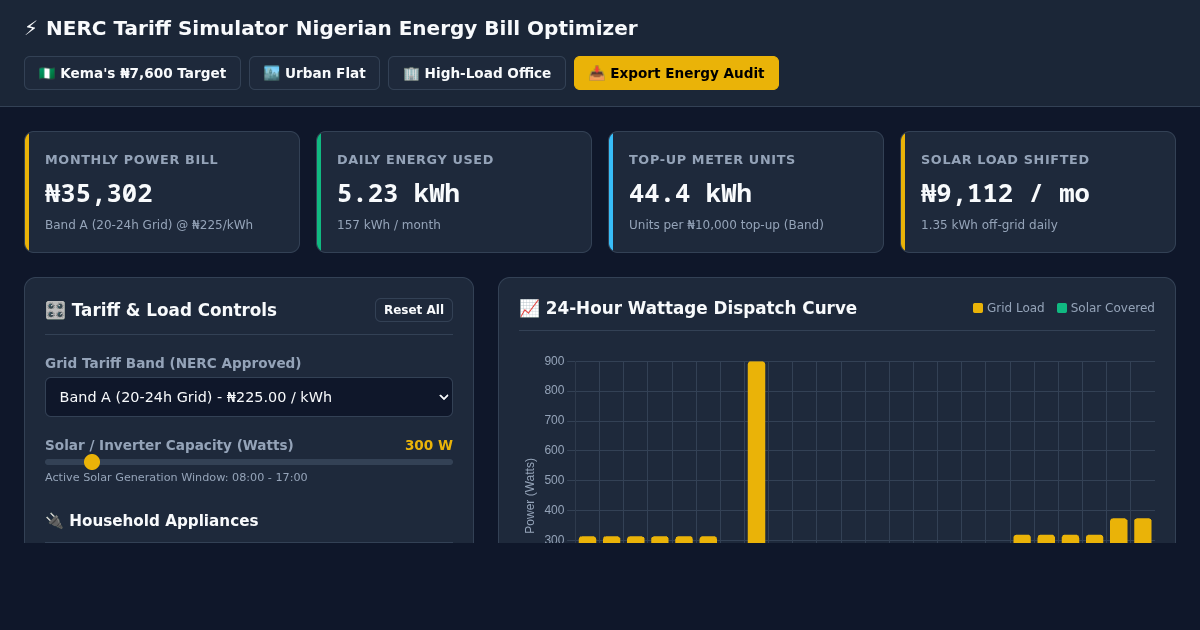The width and height of the screenshot is (1200, 630).
Task: Click the ₦9,112 / mo solar shifted value
Action: (x=1005, y=193)
